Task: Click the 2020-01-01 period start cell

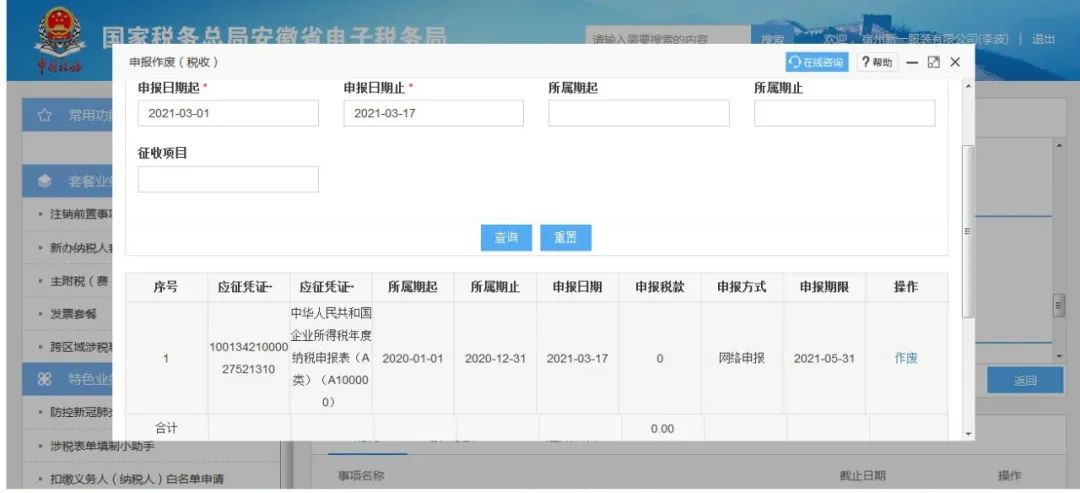Action: tap(413, 358)
